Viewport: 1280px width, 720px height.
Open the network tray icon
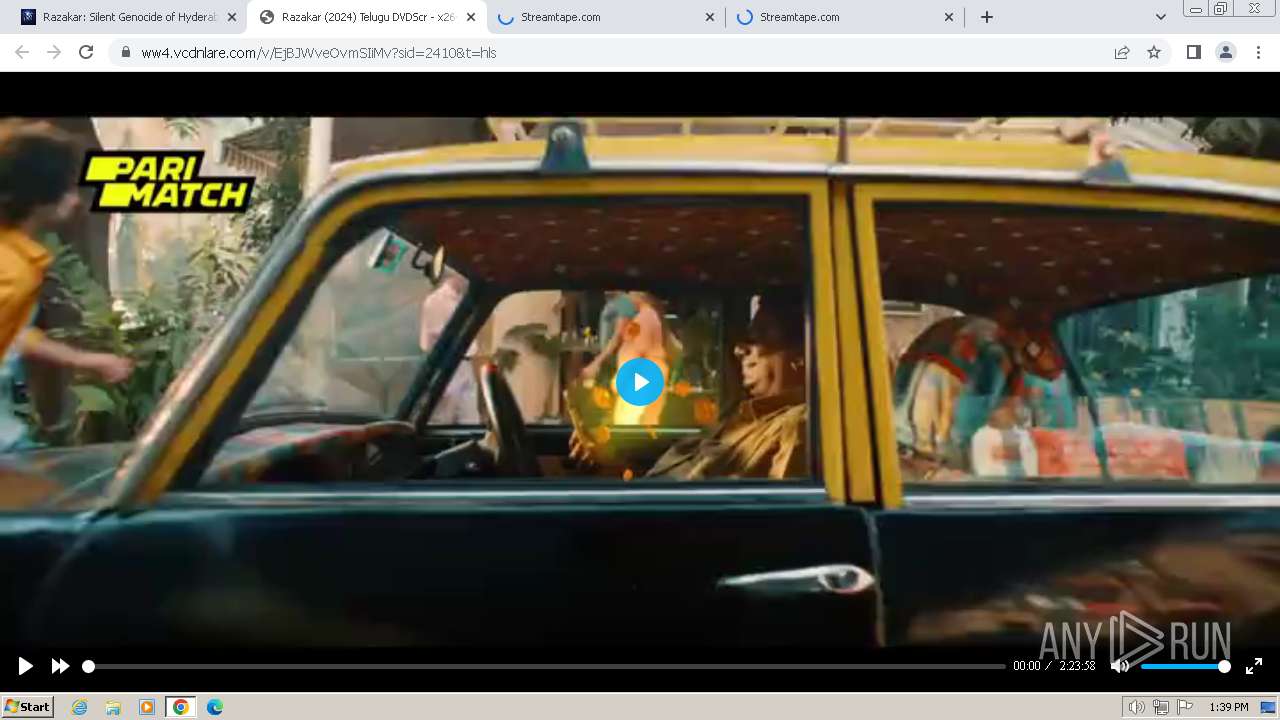pos(1160,707)
